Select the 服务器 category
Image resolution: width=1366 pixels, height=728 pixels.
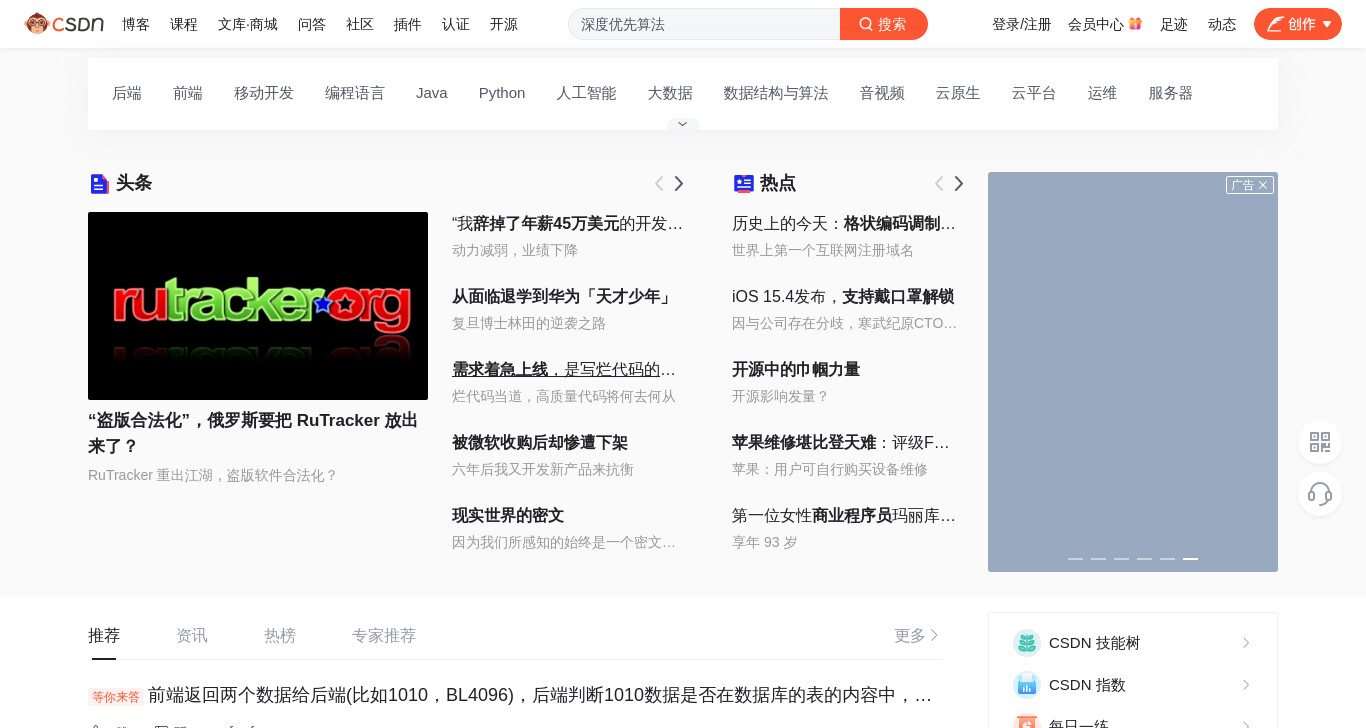1171,93
